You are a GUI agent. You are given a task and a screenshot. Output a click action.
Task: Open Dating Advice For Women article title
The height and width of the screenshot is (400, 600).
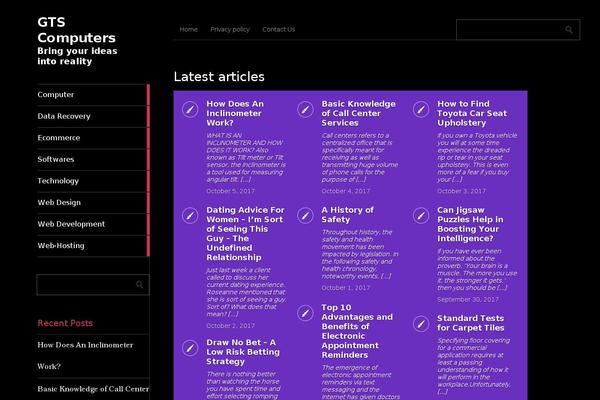coord(245,233)
